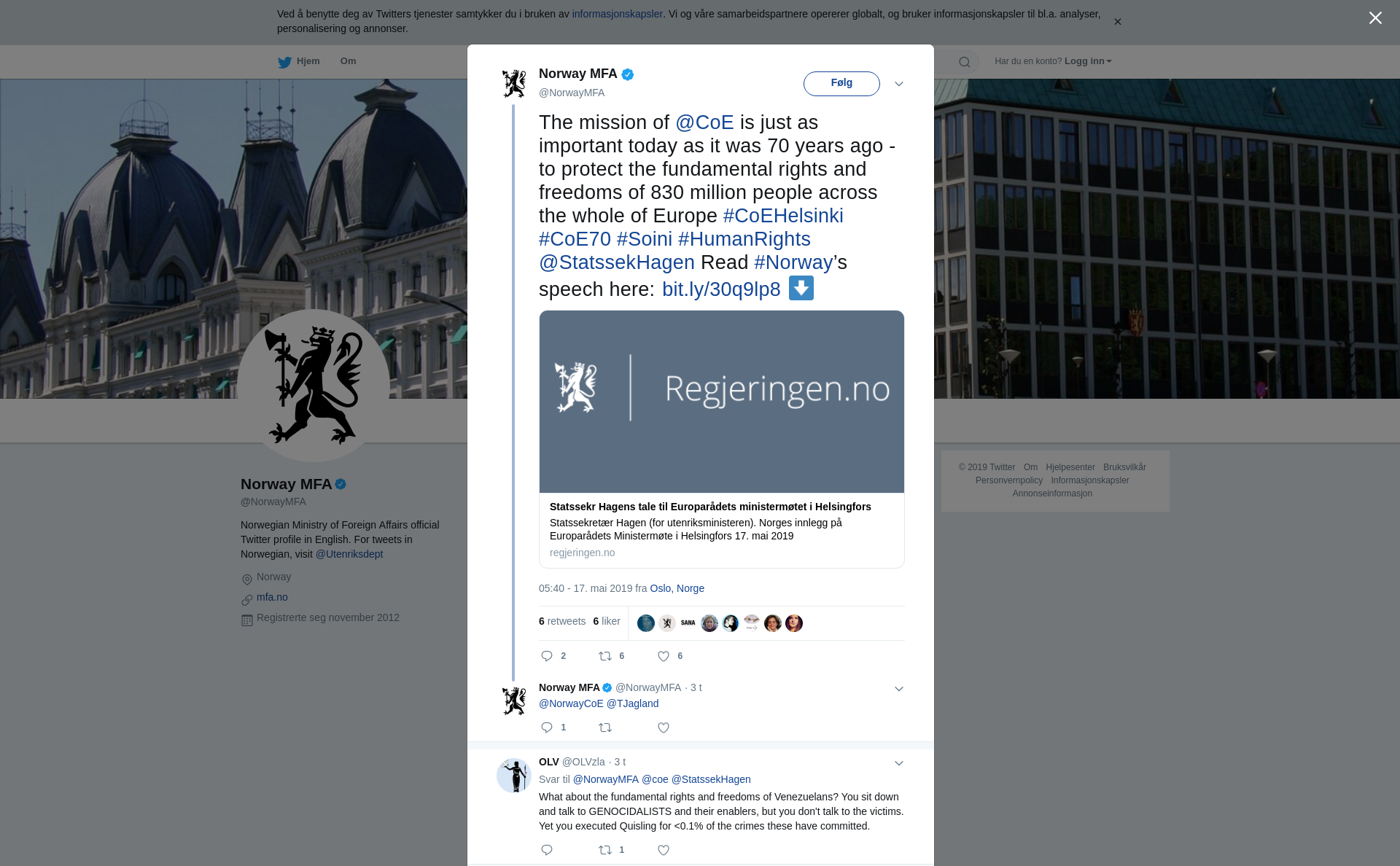Click the first liker avatar thumbnail
The width and height of the screenshot is (1400, 866).
646,623
